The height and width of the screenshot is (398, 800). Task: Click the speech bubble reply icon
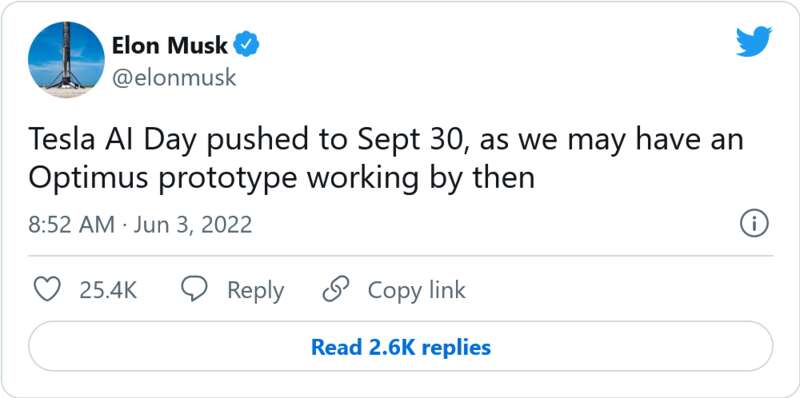[194, 289]
